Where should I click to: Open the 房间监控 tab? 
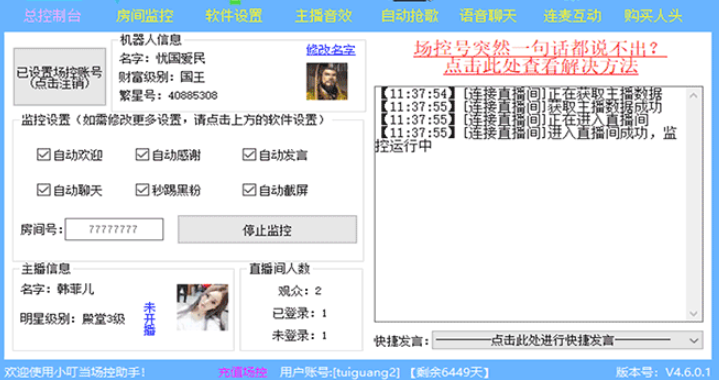click(144, 16)
